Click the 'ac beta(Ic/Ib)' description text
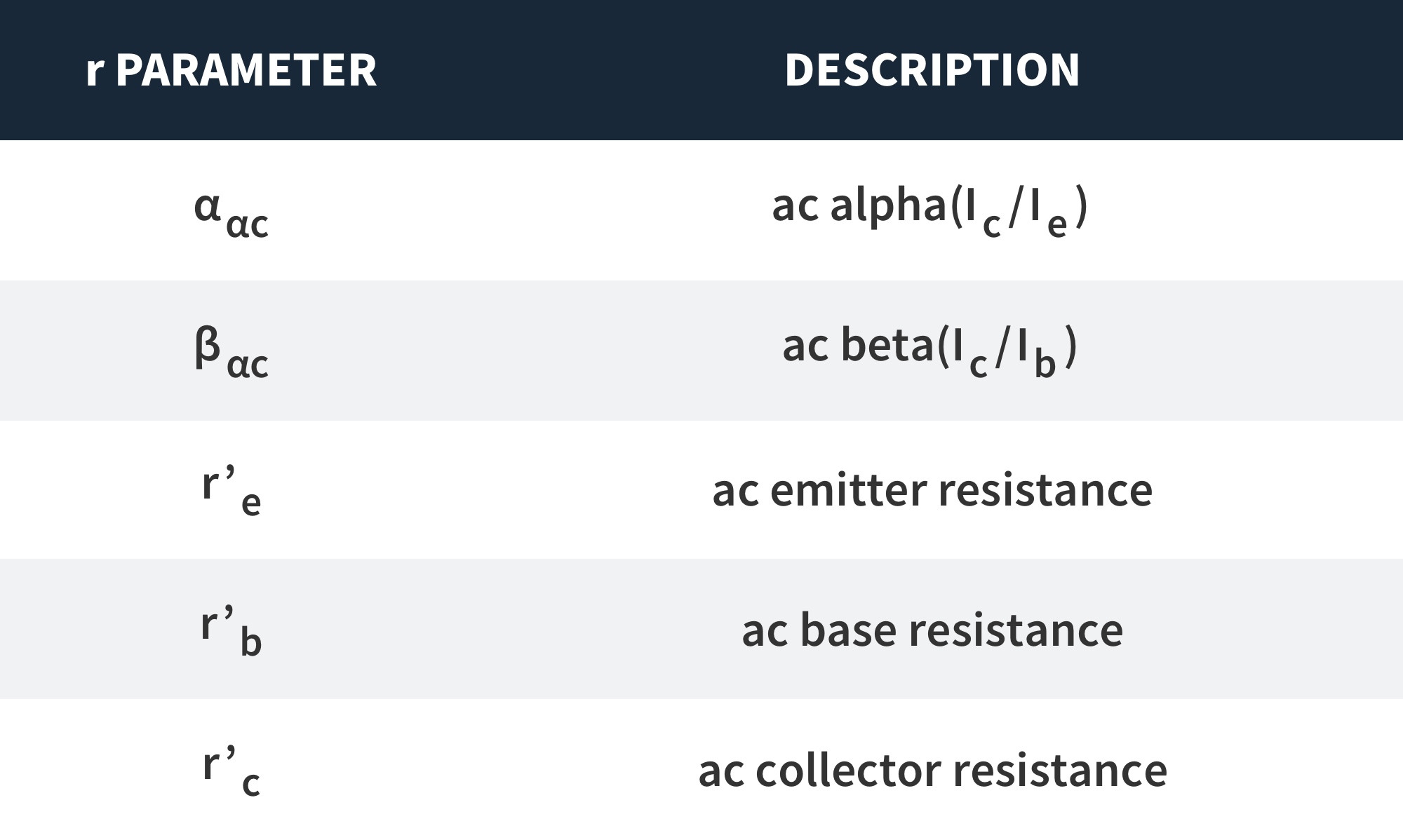Viewport: 1403px width, 840px height. [x=930, y=352]
